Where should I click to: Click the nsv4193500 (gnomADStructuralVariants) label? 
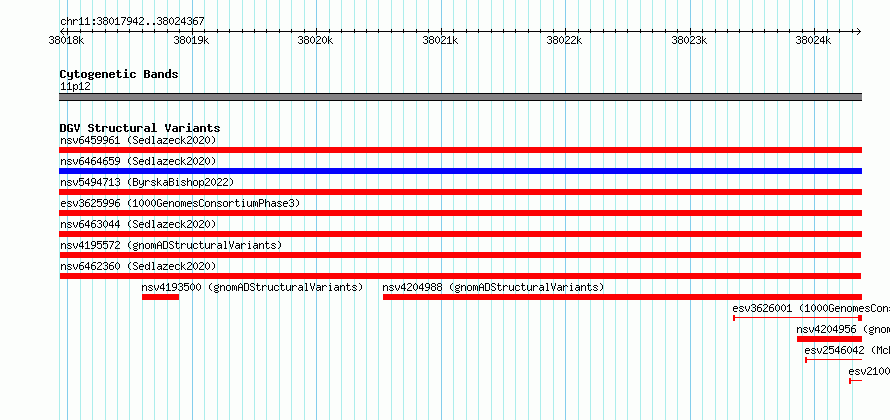[252, 287]
